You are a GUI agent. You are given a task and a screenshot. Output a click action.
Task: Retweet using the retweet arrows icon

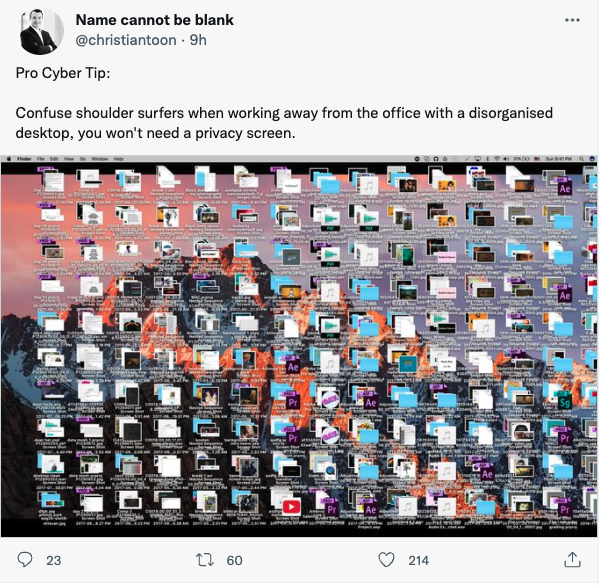tap(205, 560)
